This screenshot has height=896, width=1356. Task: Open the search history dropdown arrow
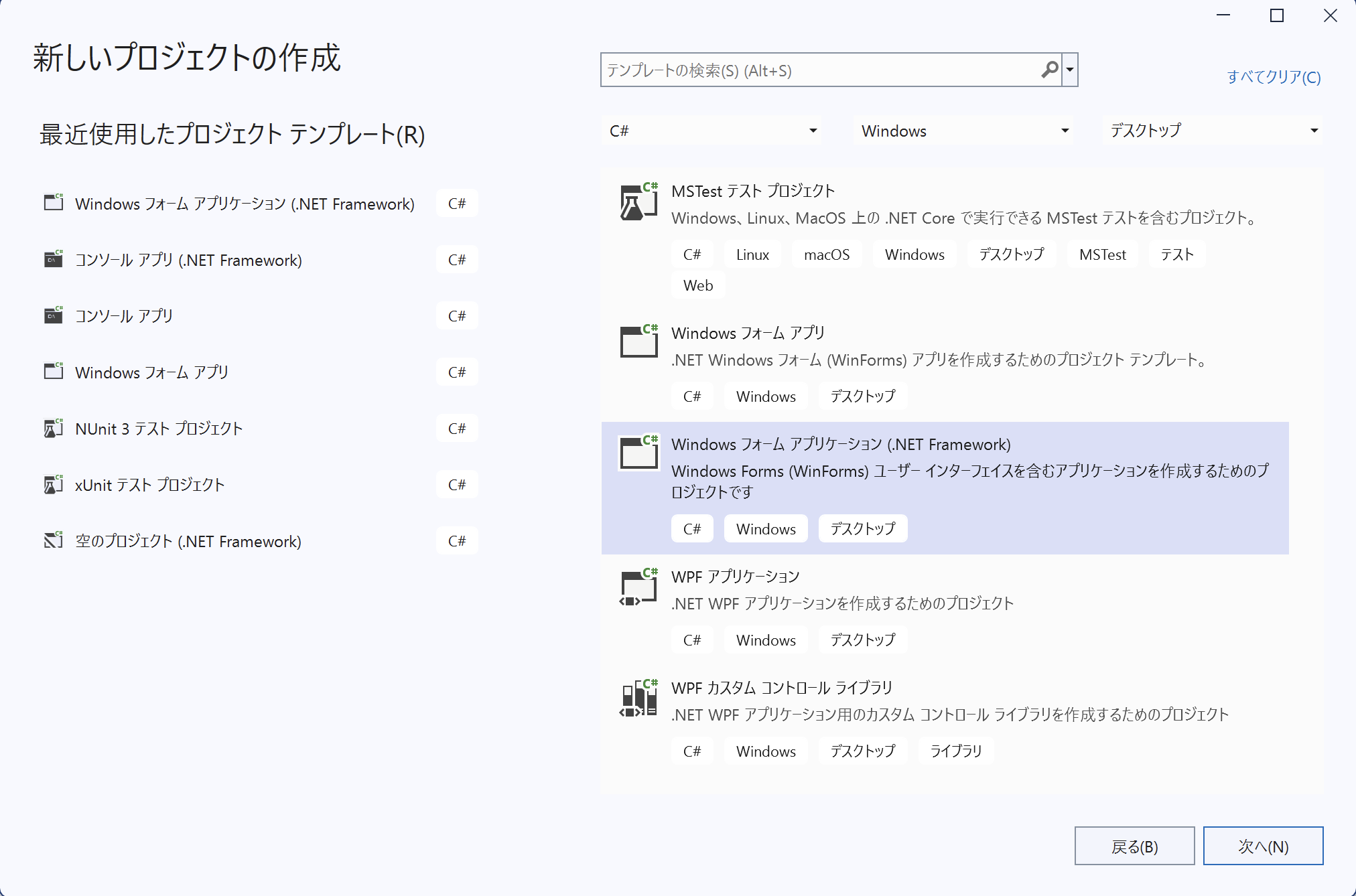coord(1070,70)
